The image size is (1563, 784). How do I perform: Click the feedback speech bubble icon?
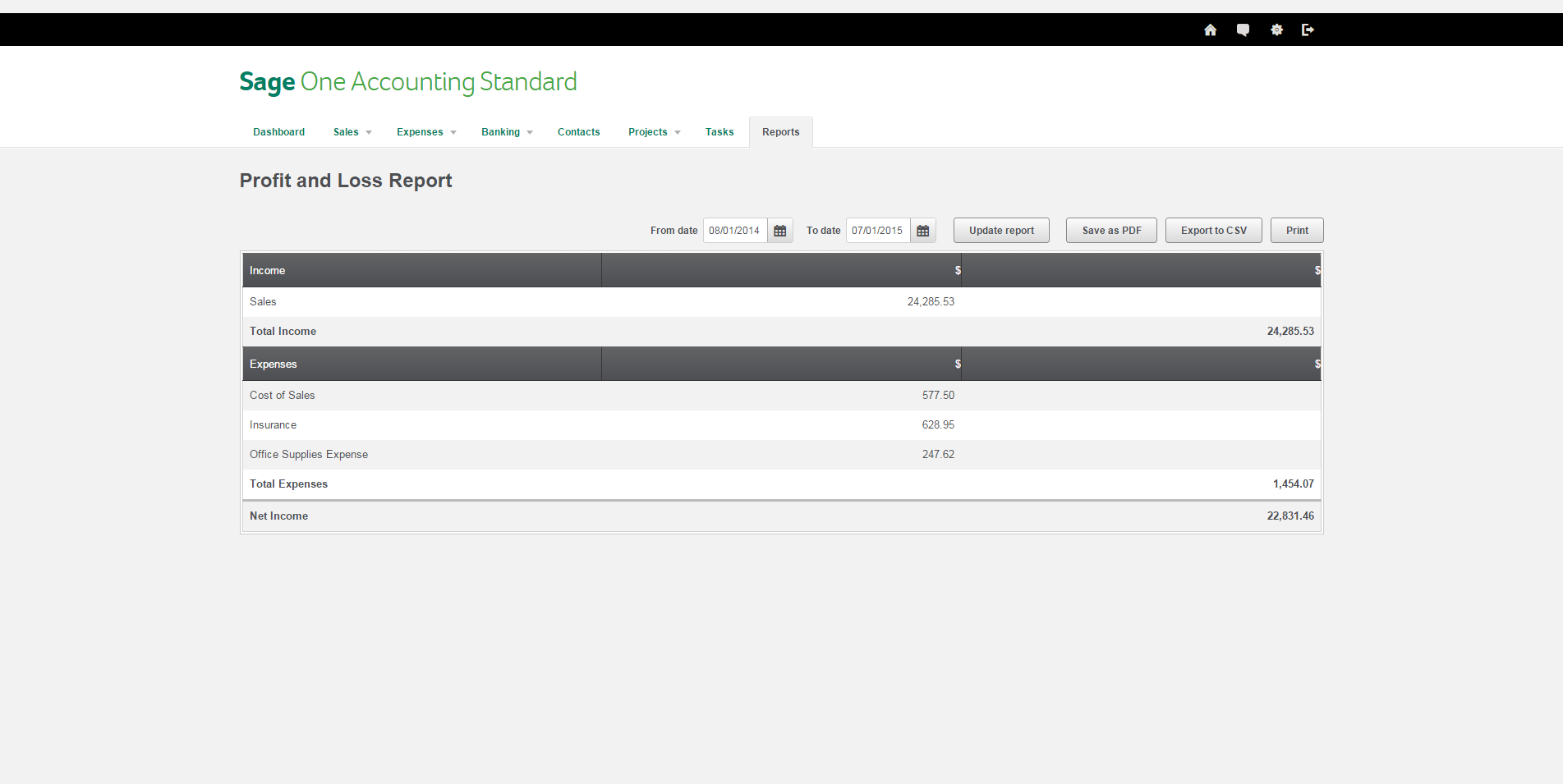coord(1243,30)
